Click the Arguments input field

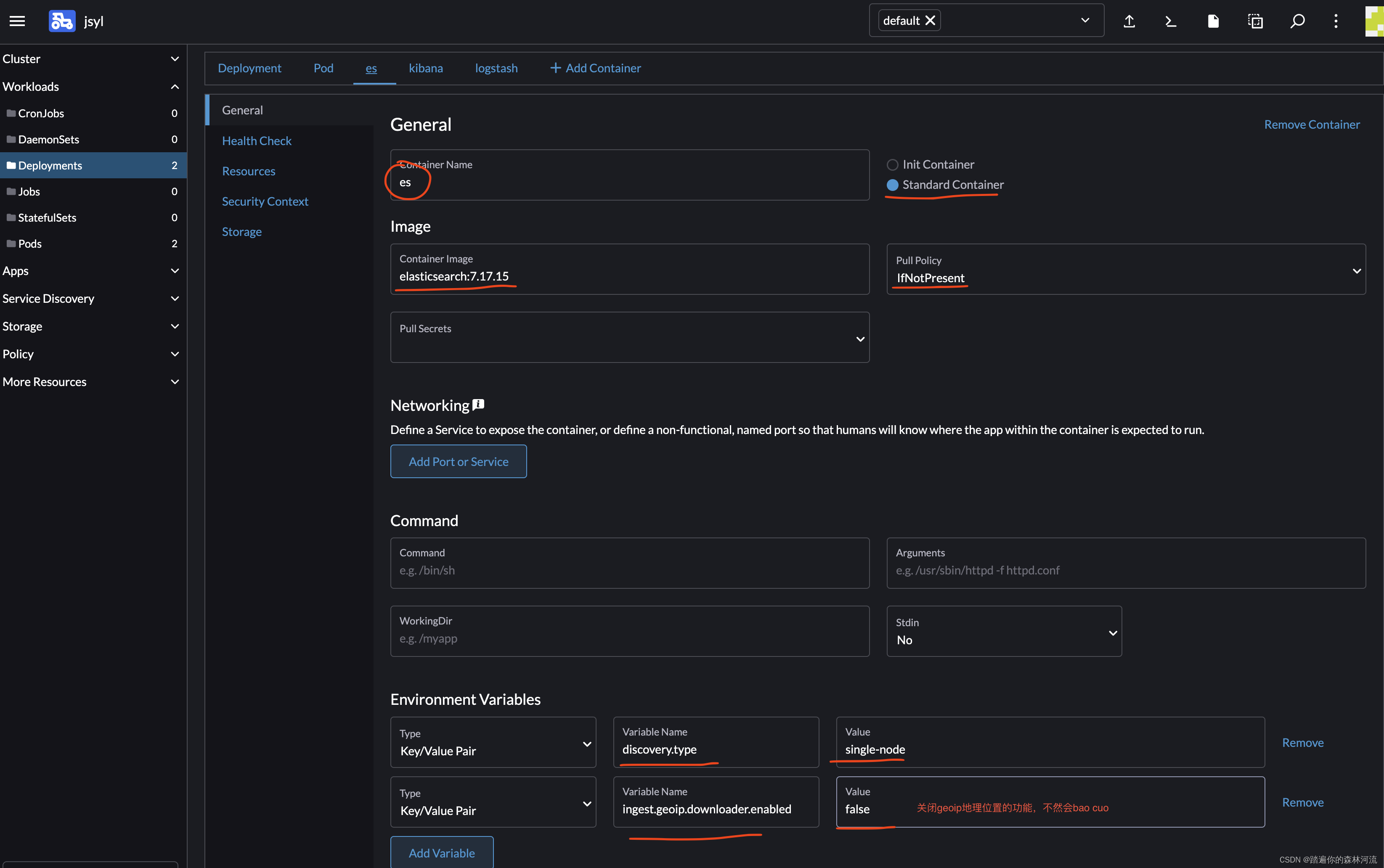1126,563
